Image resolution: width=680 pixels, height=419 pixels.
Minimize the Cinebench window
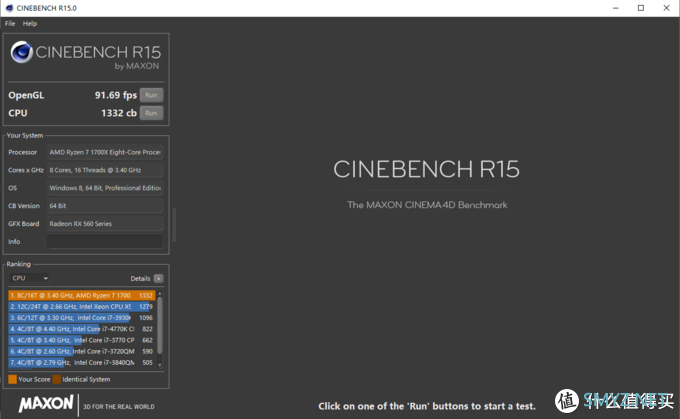[615, 8]
